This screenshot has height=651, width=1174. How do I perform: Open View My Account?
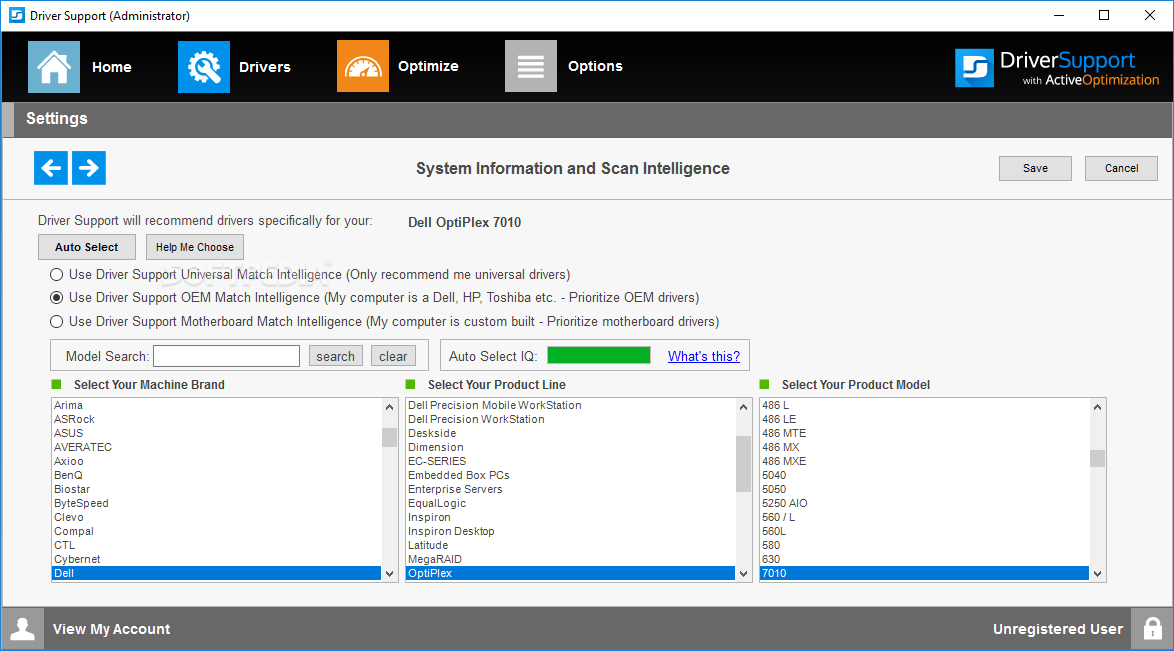[x=112, y=629]
